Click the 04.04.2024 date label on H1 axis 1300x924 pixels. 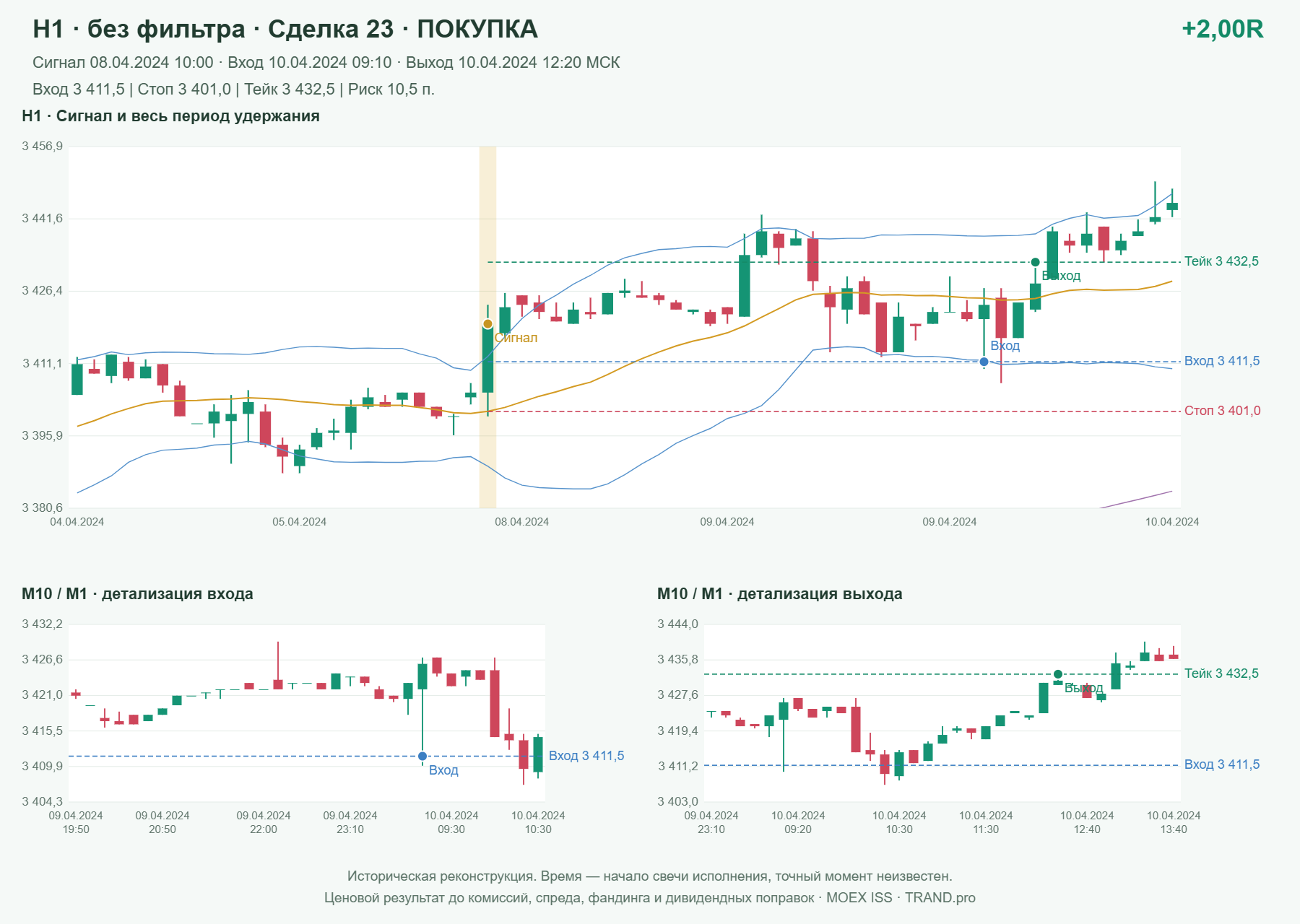77,522
